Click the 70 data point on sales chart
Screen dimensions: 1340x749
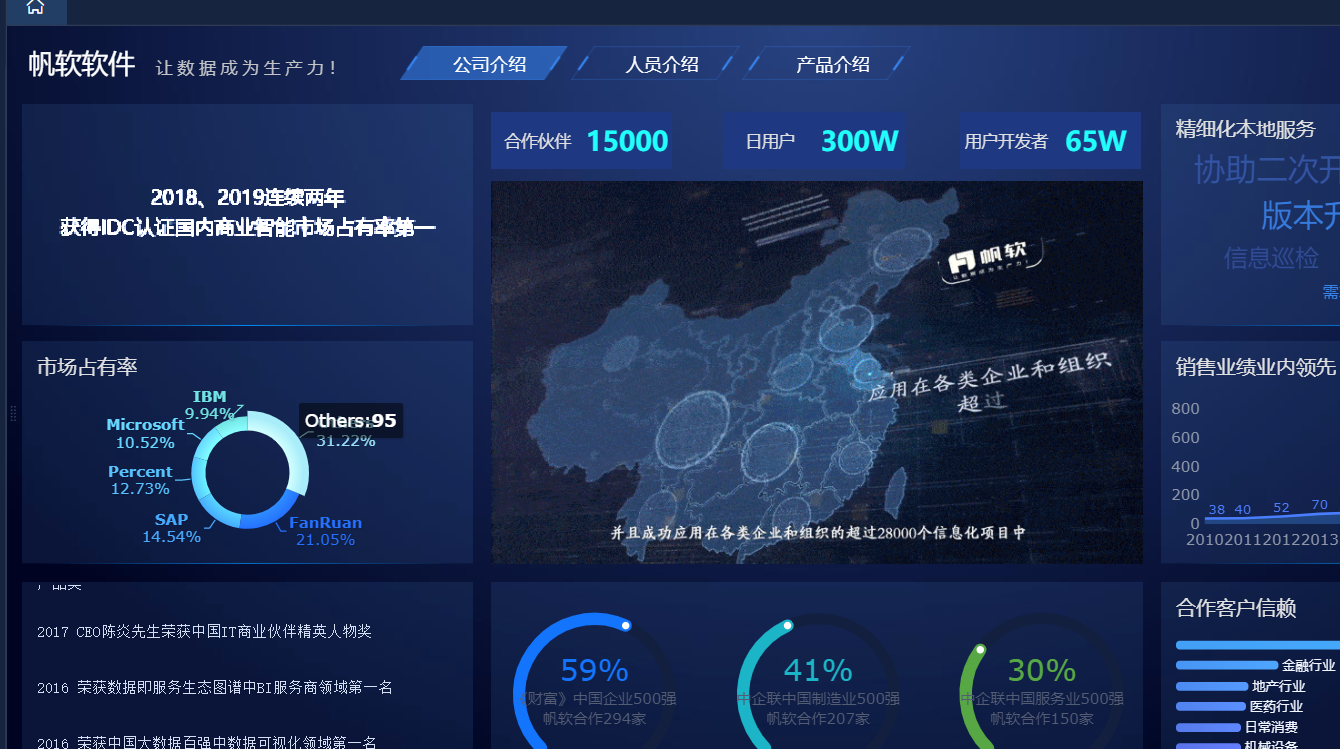click(1320, 505)
